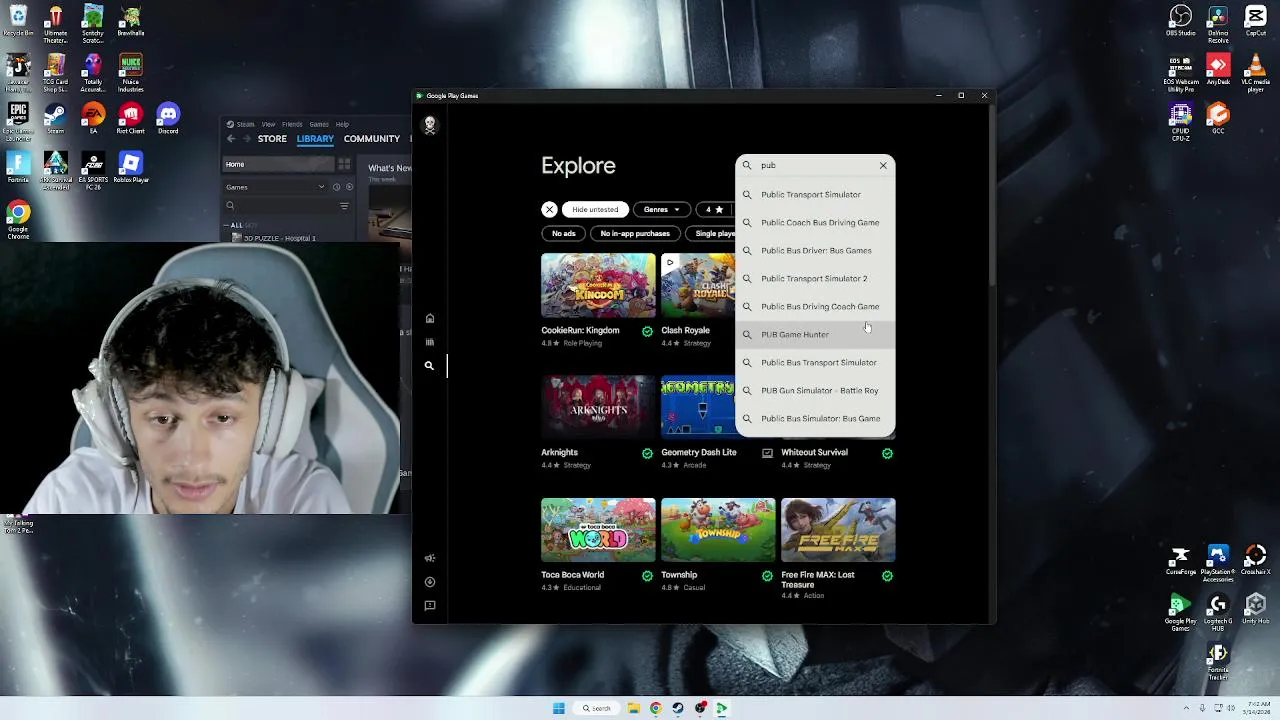This screenshot has width=1280, height=720.
Task: Open Free Fire MAX game thumbnail
Action: pyautogui.click(x=838, y=530)
